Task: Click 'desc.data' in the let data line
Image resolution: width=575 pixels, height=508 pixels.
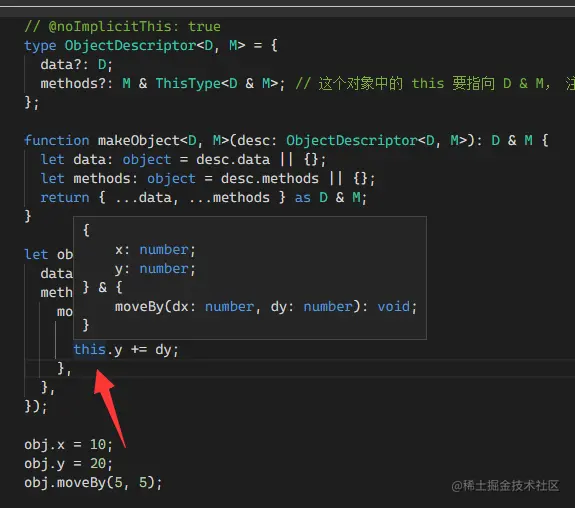Action: [x=233, y=160]
